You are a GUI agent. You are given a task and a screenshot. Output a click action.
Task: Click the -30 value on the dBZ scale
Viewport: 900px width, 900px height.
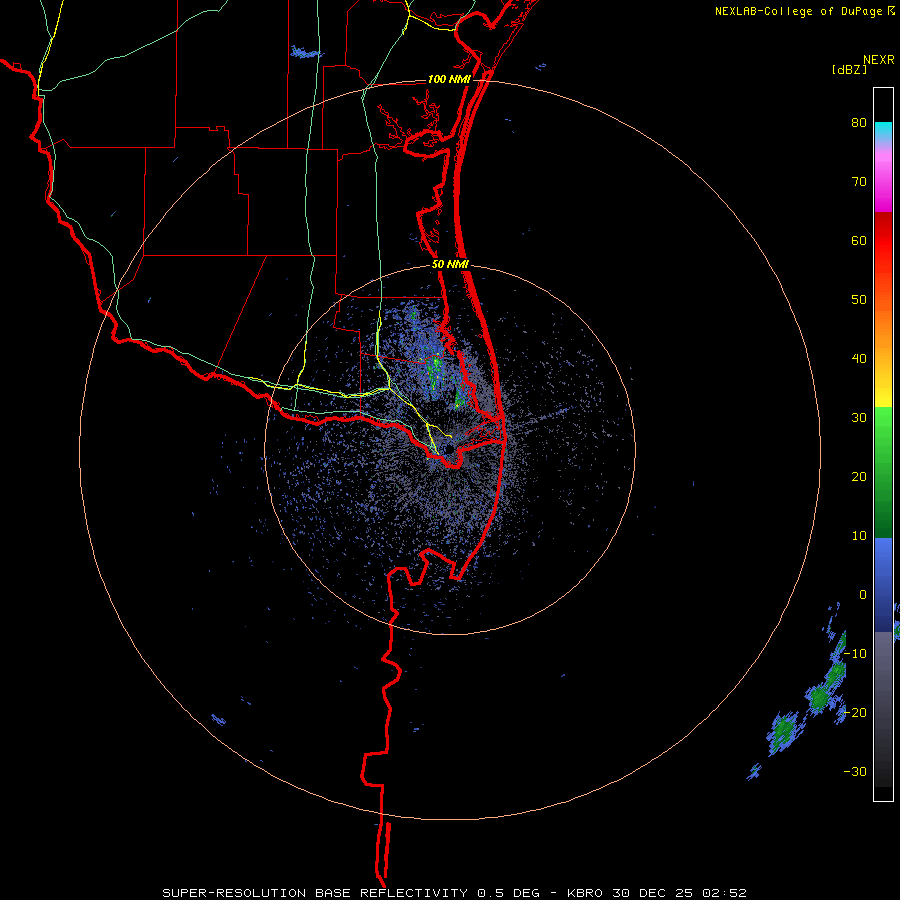(x=855, y=771)
